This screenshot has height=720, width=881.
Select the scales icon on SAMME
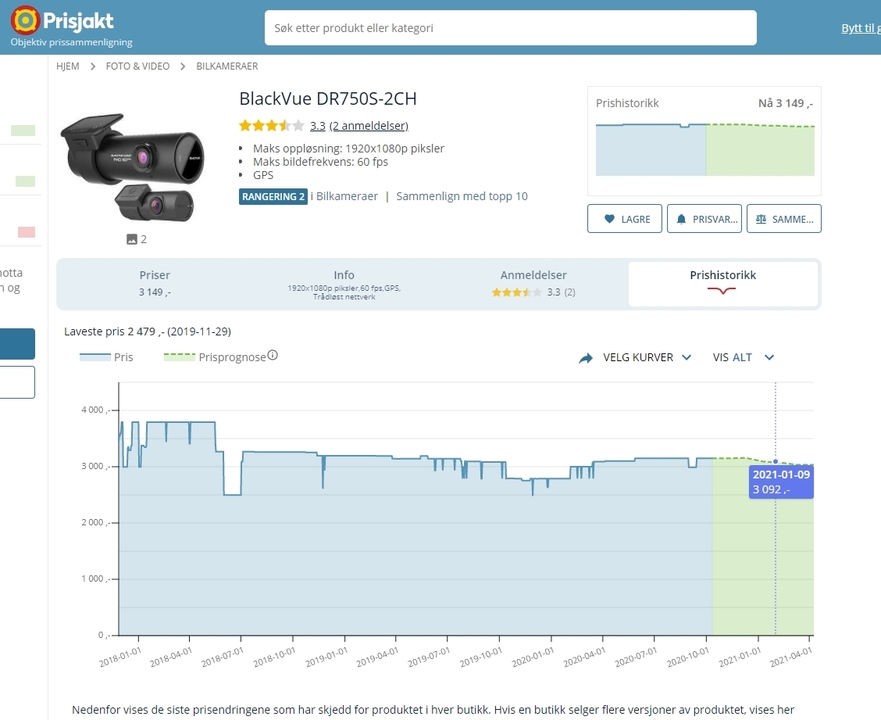pyautogui.click(x=761, y=219)
